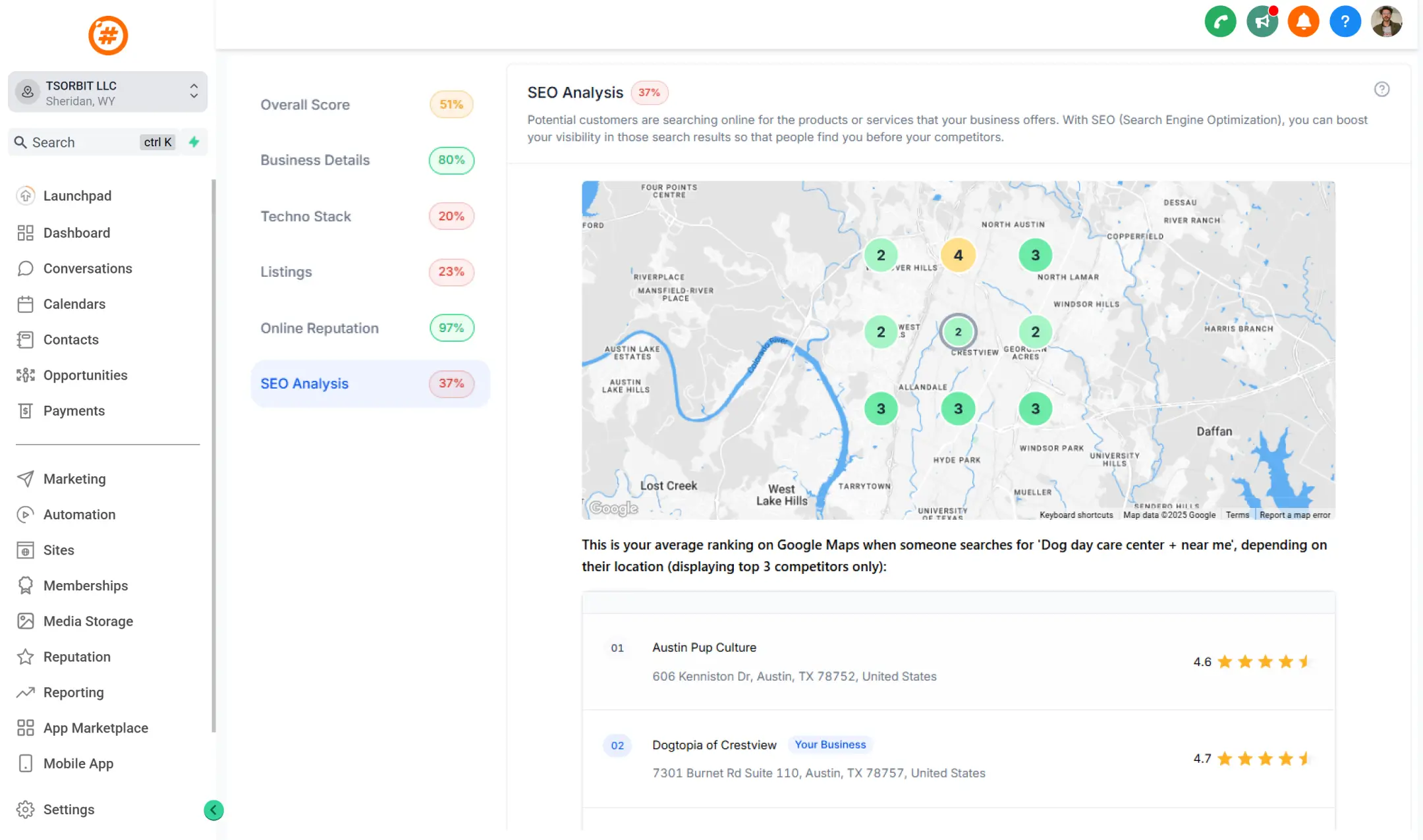1423x840 pixels.
Task: Click the map marker above Windsor Park
Action: point(1035,408)
